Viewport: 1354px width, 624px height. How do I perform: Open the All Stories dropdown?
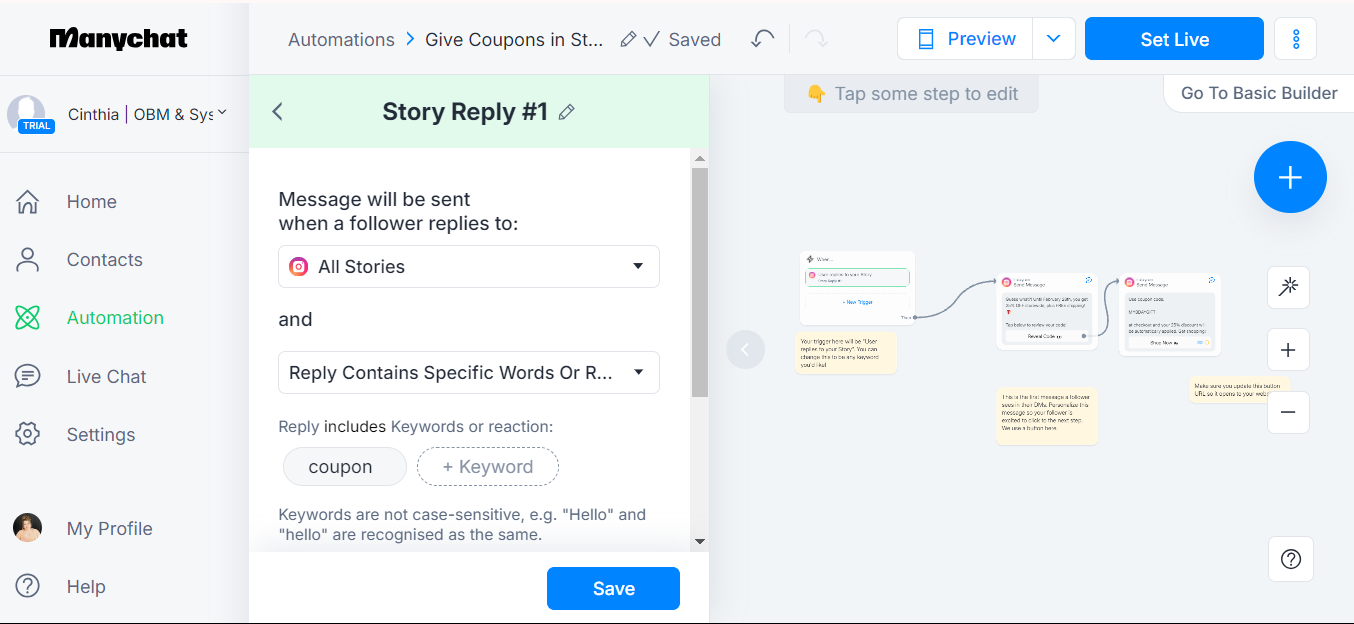click(468, 266)
